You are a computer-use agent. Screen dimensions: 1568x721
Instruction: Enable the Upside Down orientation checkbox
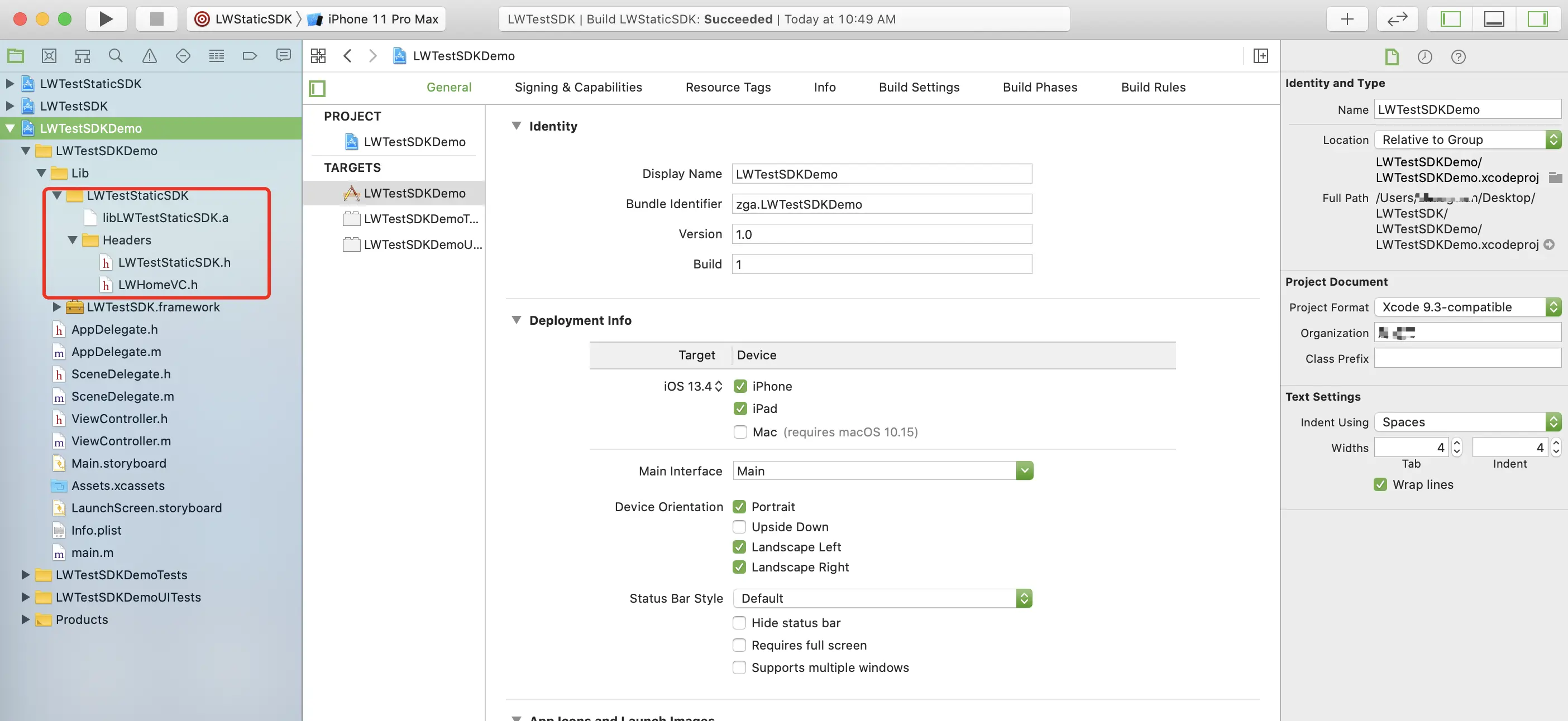pyautogui.click(x=739, y=527)
